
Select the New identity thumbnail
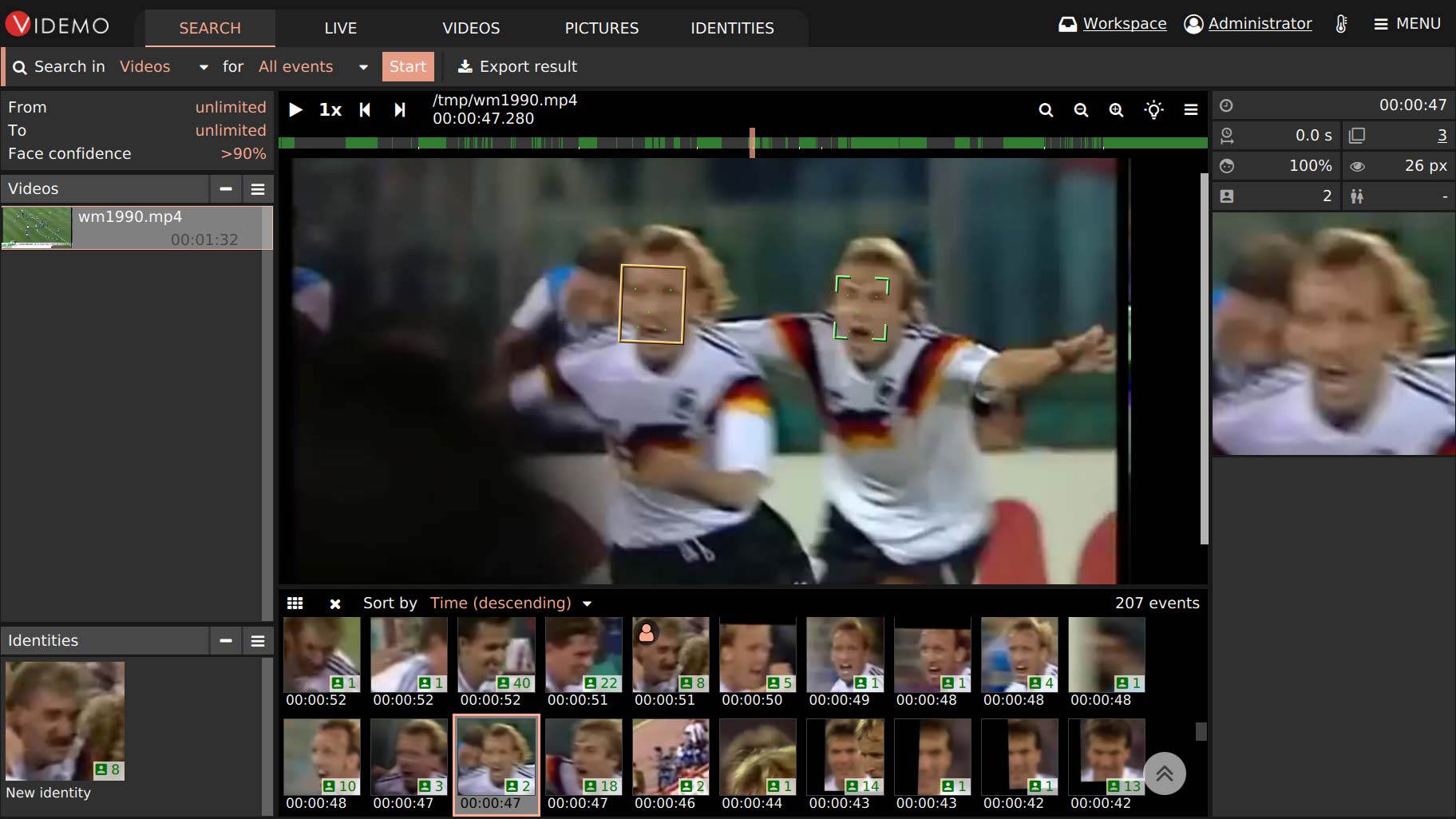pyautogui.click(x=65, y=721)
